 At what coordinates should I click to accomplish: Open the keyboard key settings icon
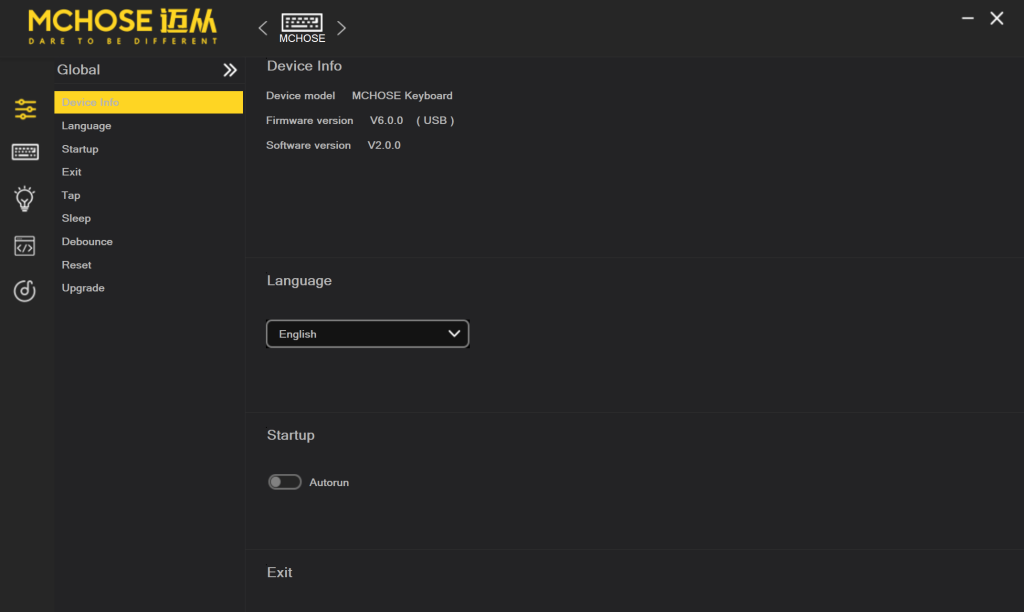pos(25,152)
